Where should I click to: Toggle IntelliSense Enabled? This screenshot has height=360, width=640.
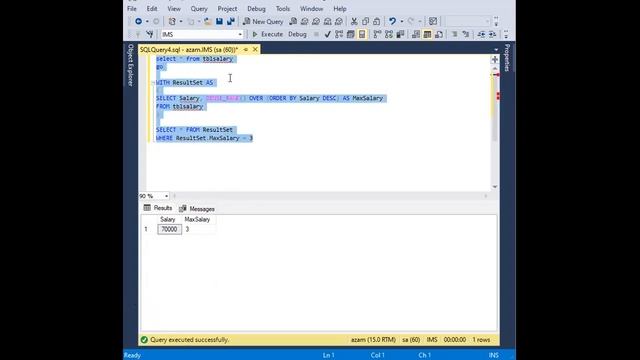pyautogui.click(x=362, y=34)
